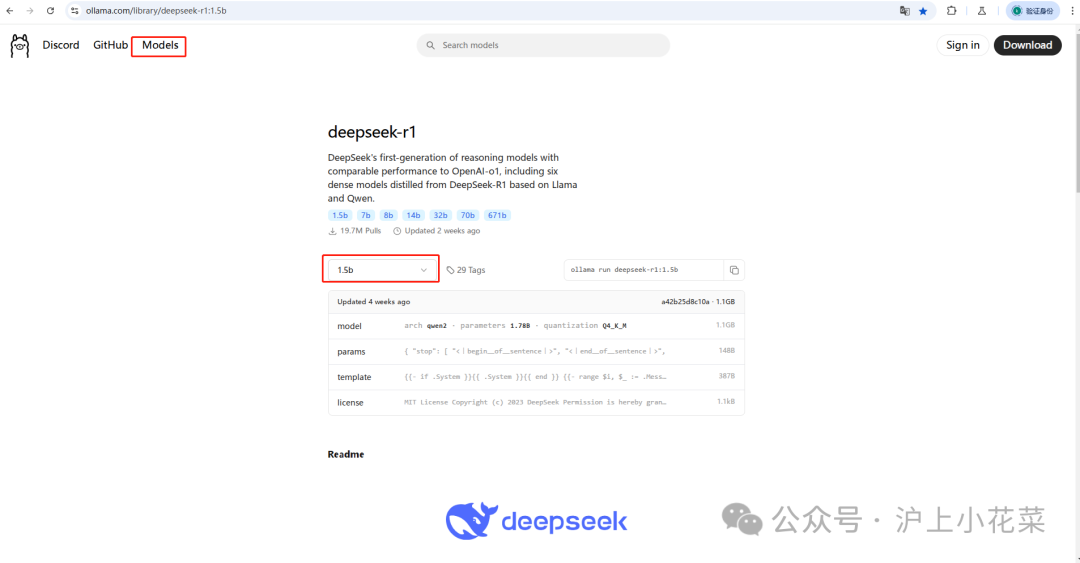Reload the page with the refresh icon
The image size is (1080, 563).
tap(50, 11)
